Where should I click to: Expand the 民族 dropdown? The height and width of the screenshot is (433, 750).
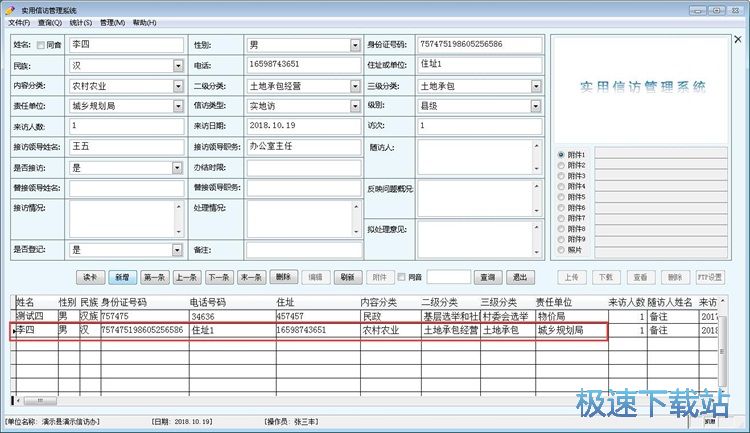[x=178, y=66]
